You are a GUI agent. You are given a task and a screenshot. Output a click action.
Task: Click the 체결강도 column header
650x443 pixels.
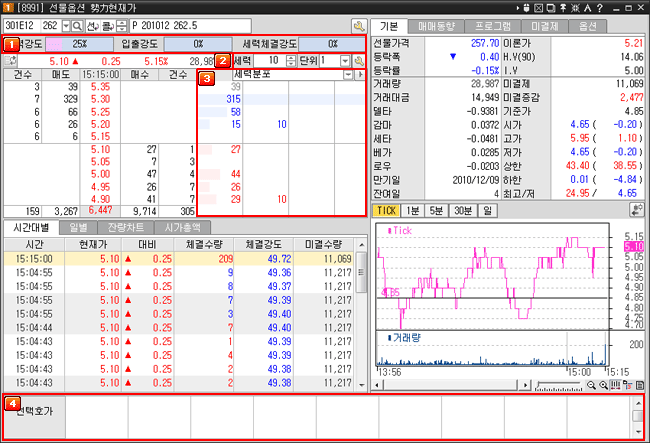click(264, 244)
